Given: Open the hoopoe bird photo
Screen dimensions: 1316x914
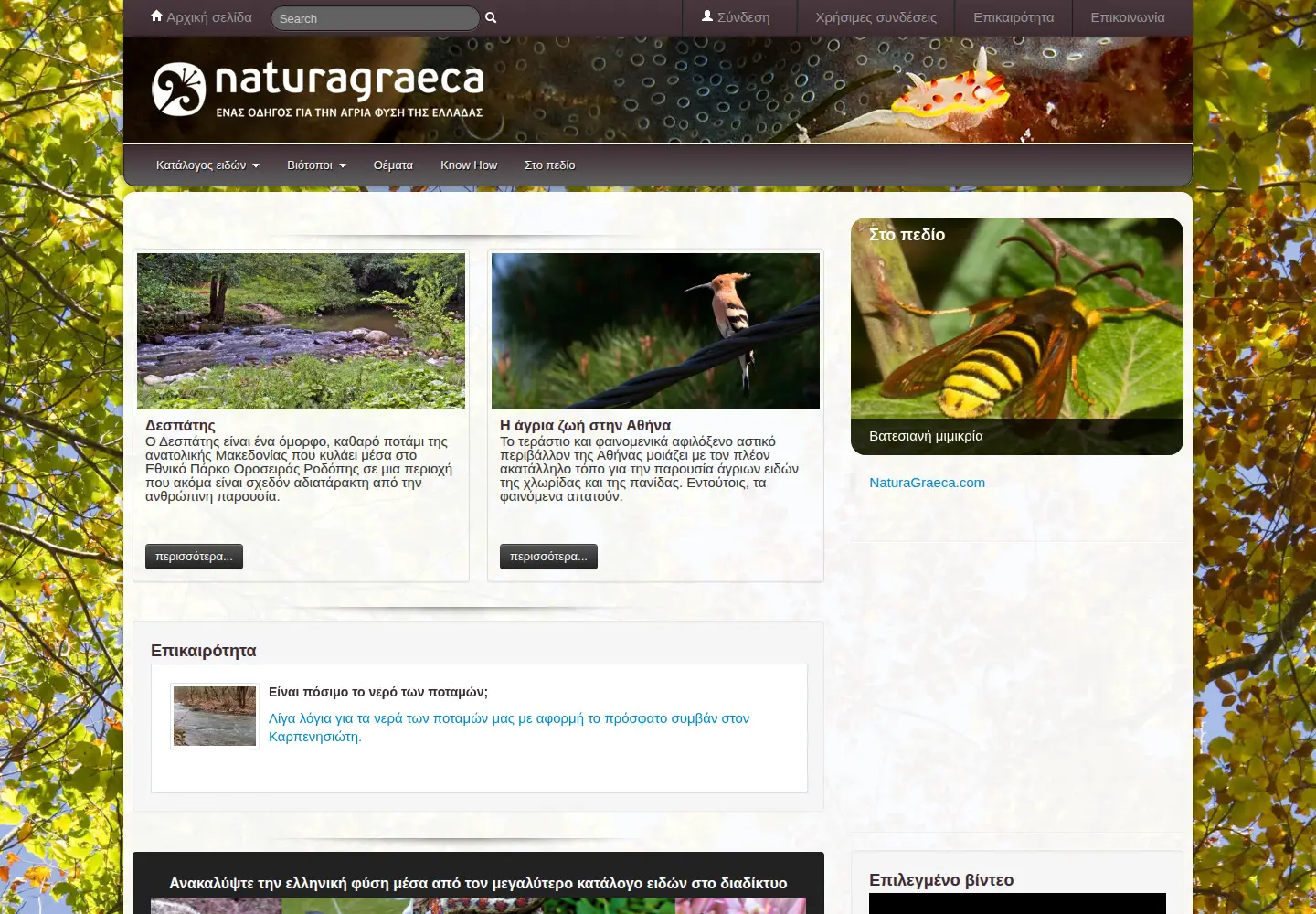Looking at the screenshot, I should [x=655, y=331].
